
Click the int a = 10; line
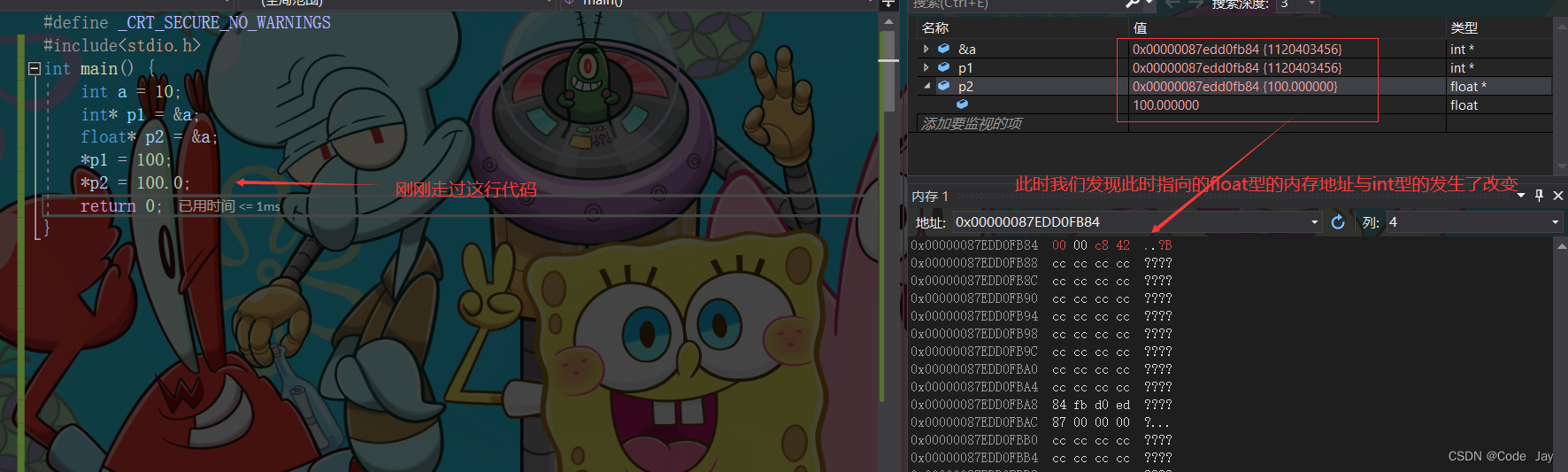coord(131,91)
